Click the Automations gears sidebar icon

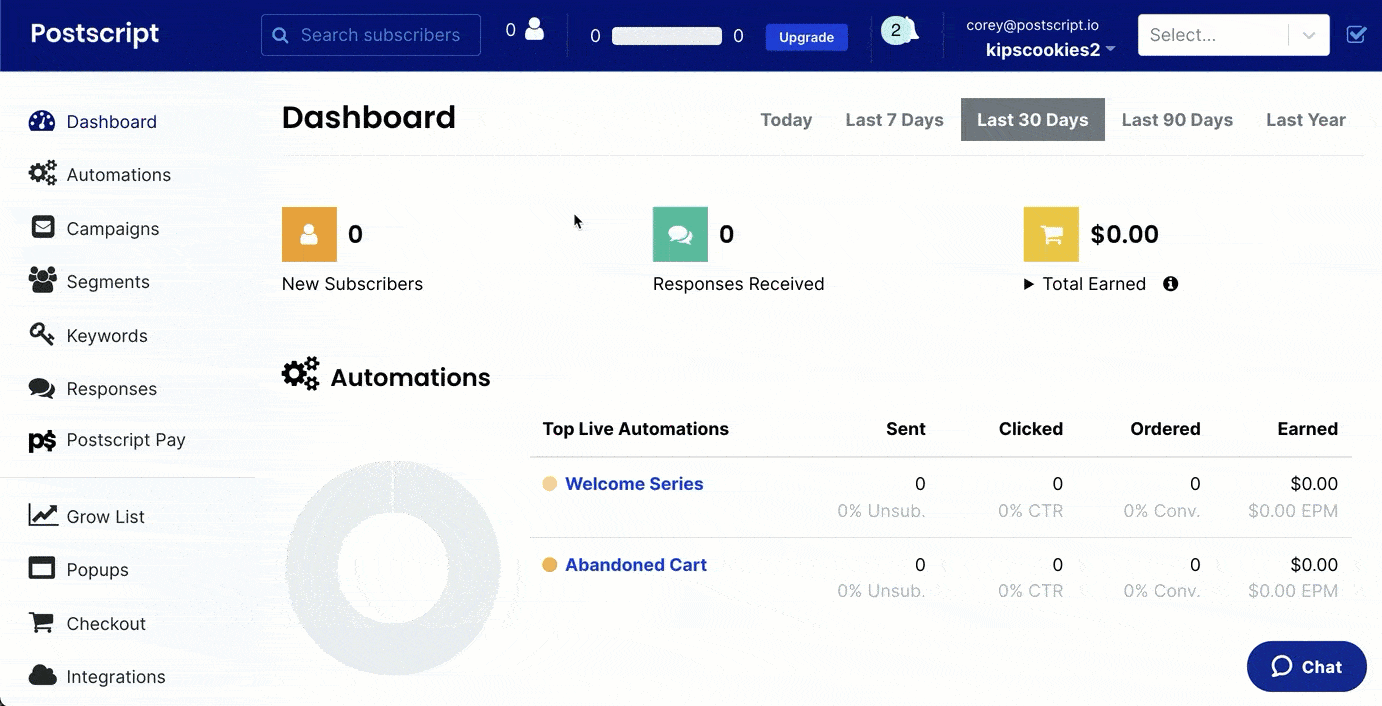pos(42,174)
